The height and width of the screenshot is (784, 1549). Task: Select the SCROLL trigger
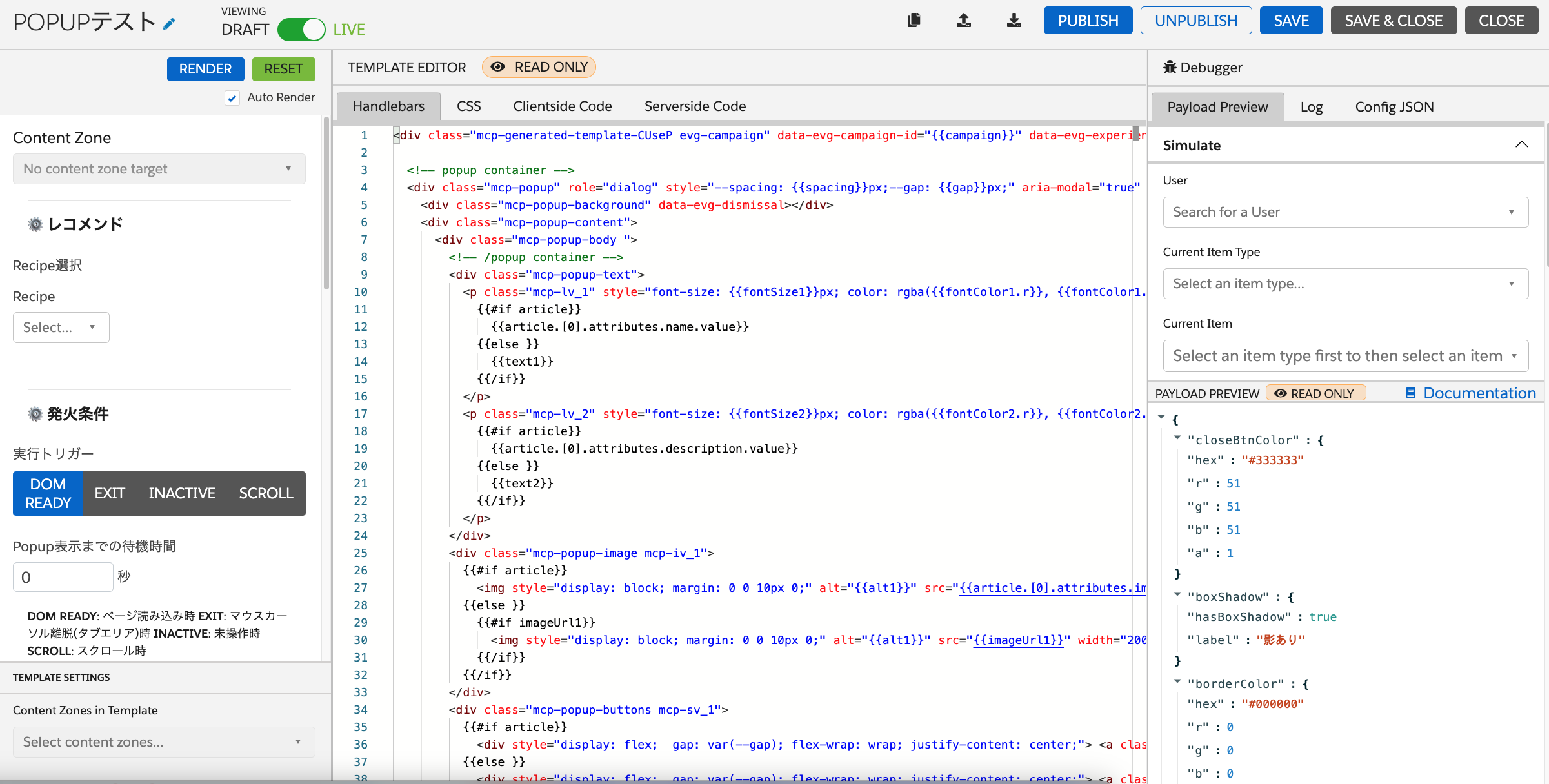[x=266, y=493]
